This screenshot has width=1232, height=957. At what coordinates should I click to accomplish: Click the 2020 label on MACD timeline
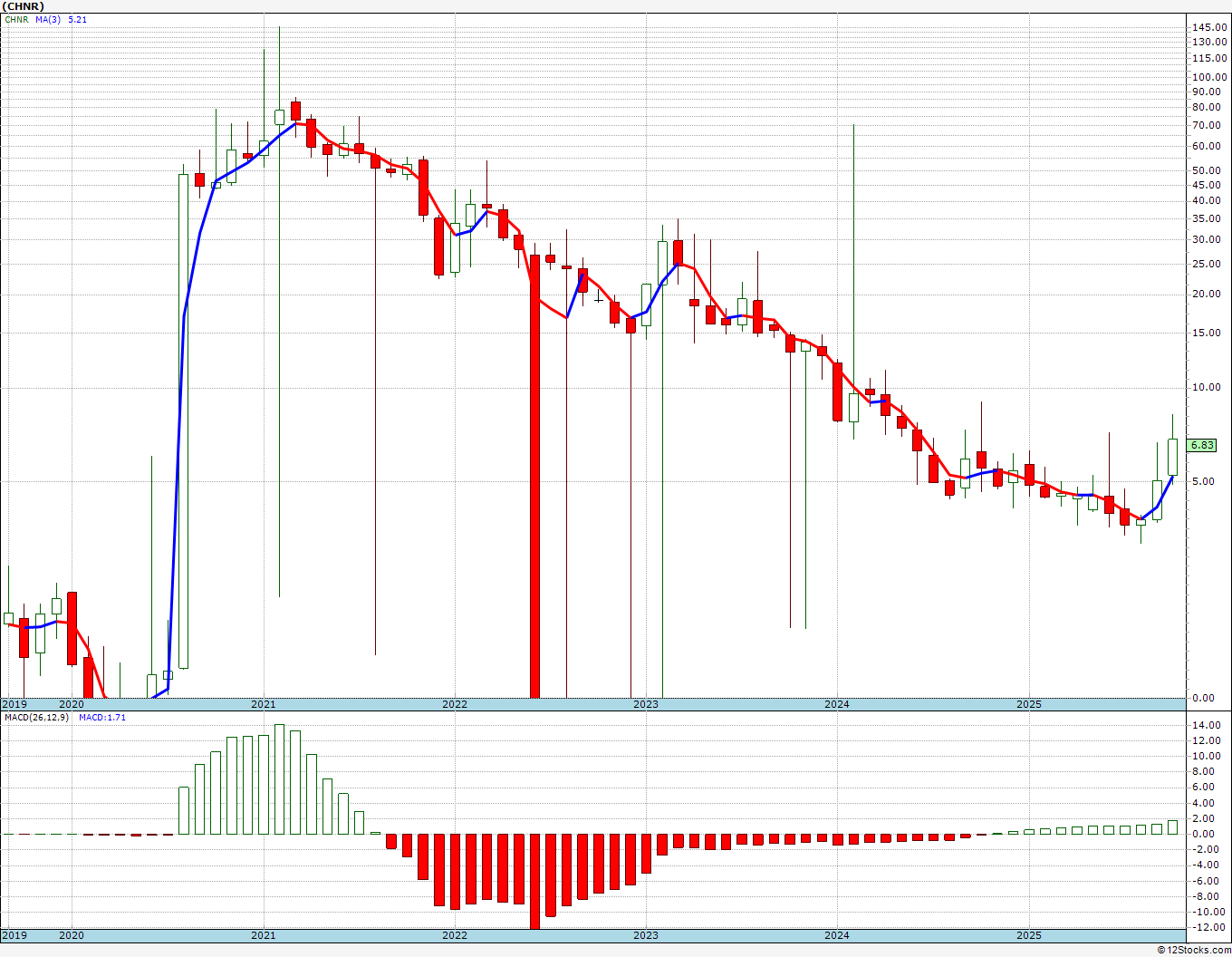pyautogui.click(x=72, y=935)
